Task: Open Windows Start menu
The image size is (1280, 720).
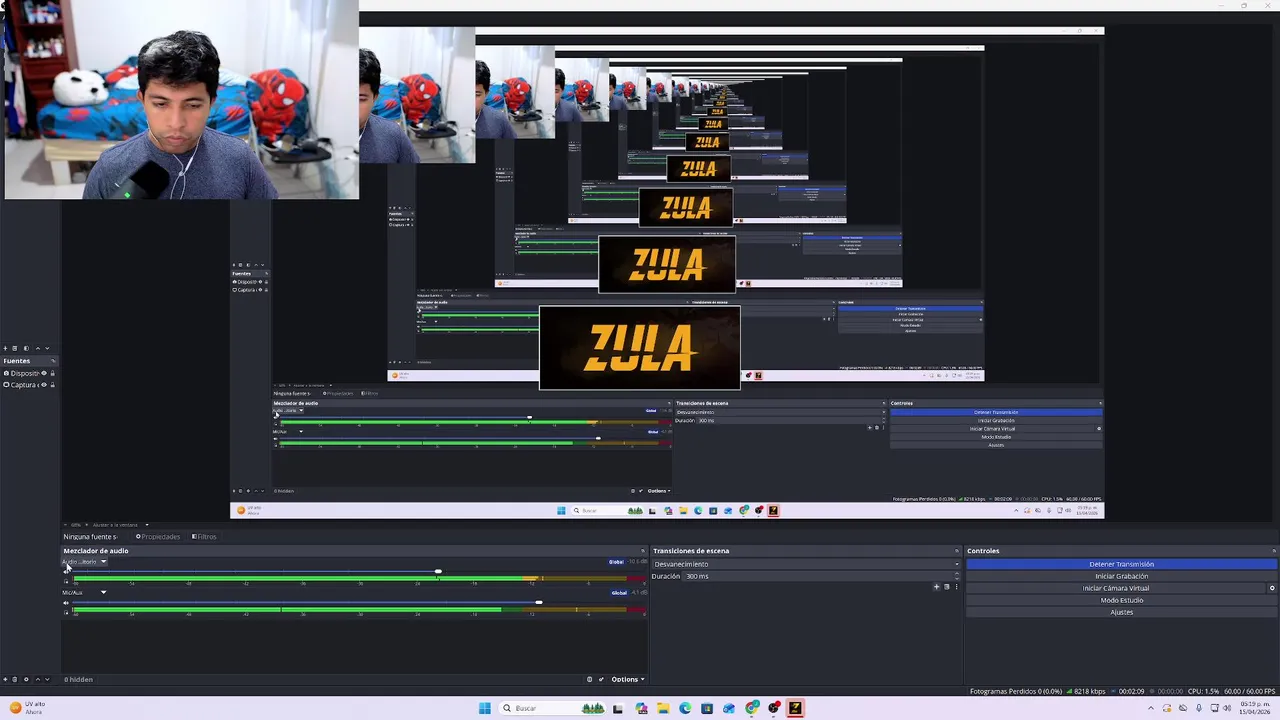Action: coord(485,708)
